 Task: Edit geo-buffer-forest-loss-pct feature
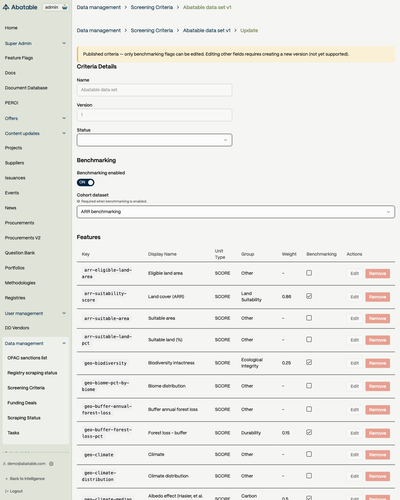click(354, 433)
